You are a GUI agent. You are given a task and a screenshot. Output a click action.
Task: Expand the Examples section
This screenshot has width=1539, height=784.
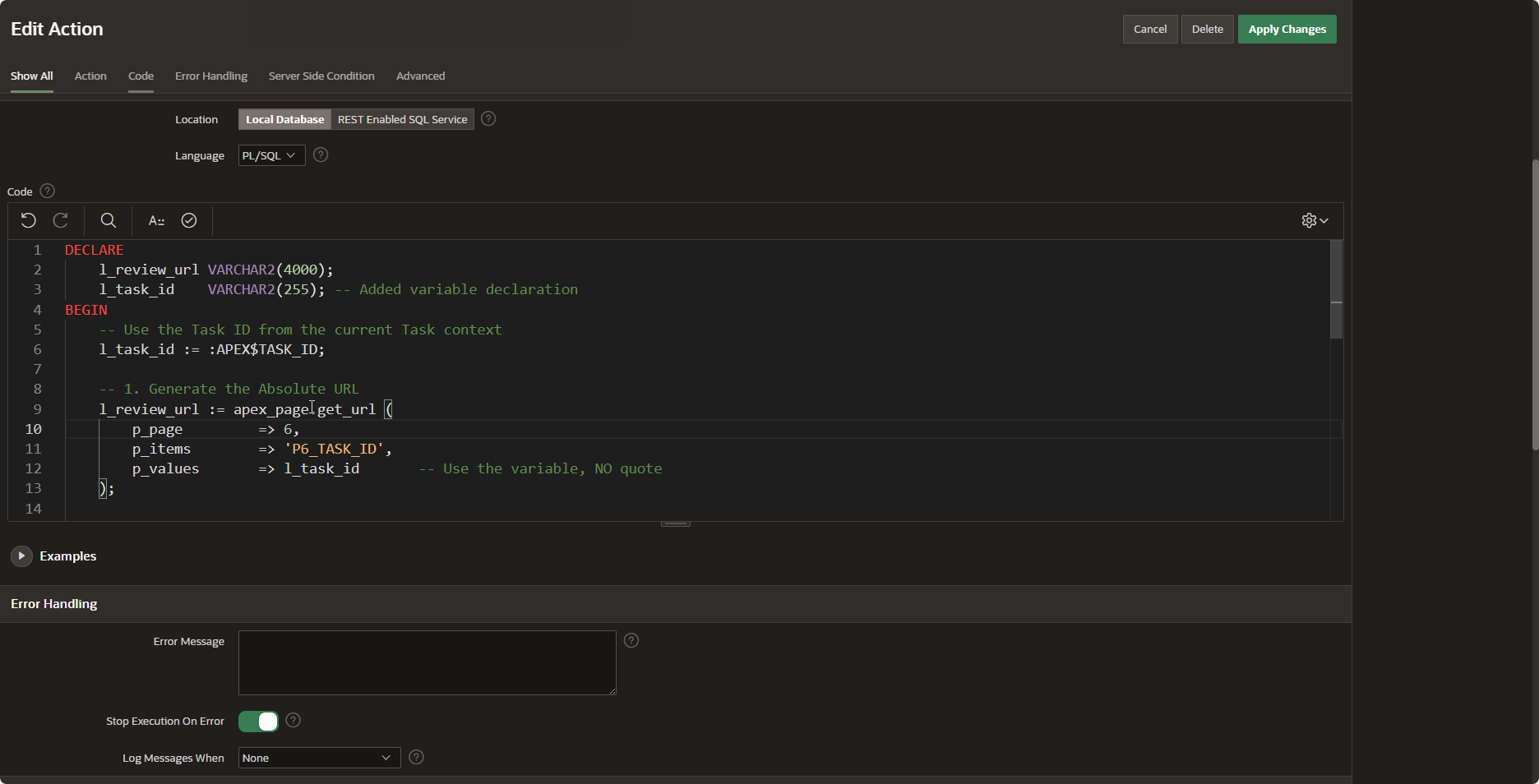pos(21,556)
